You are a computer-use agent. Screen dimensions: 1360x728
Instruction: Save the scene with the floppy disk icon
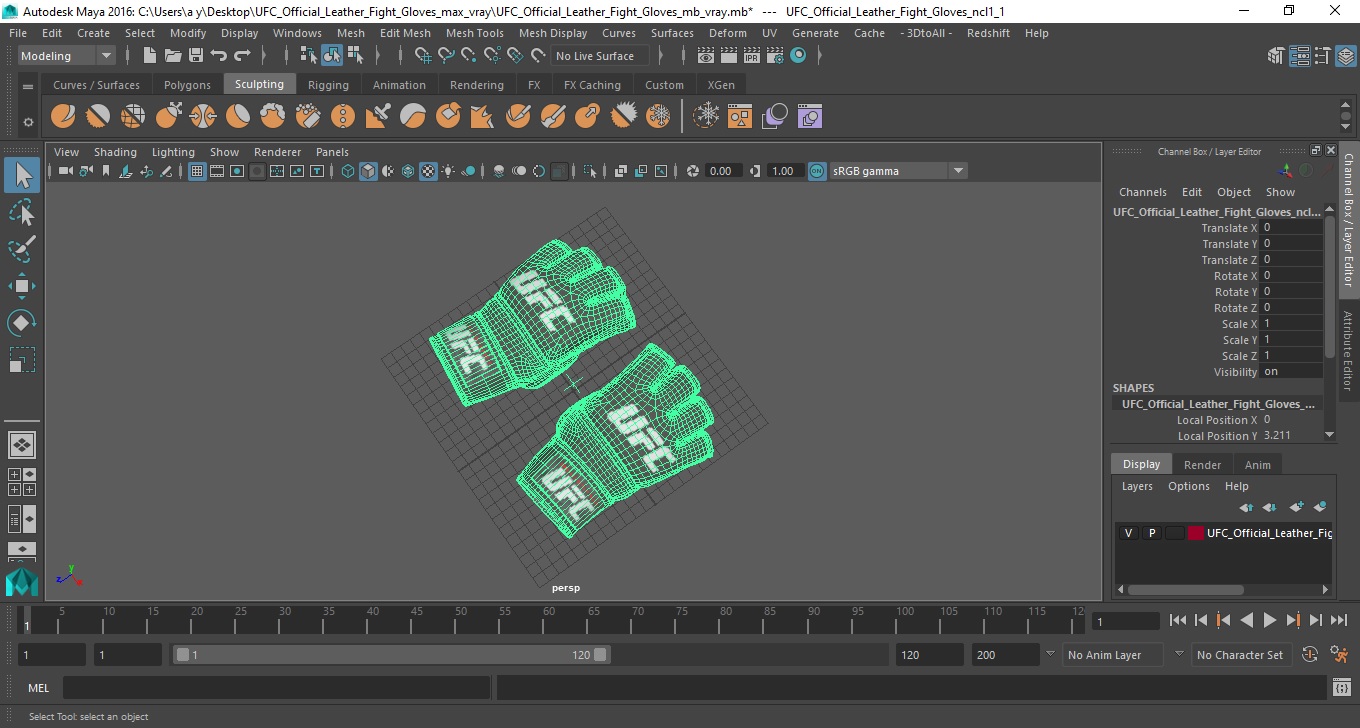pos(196,56)
